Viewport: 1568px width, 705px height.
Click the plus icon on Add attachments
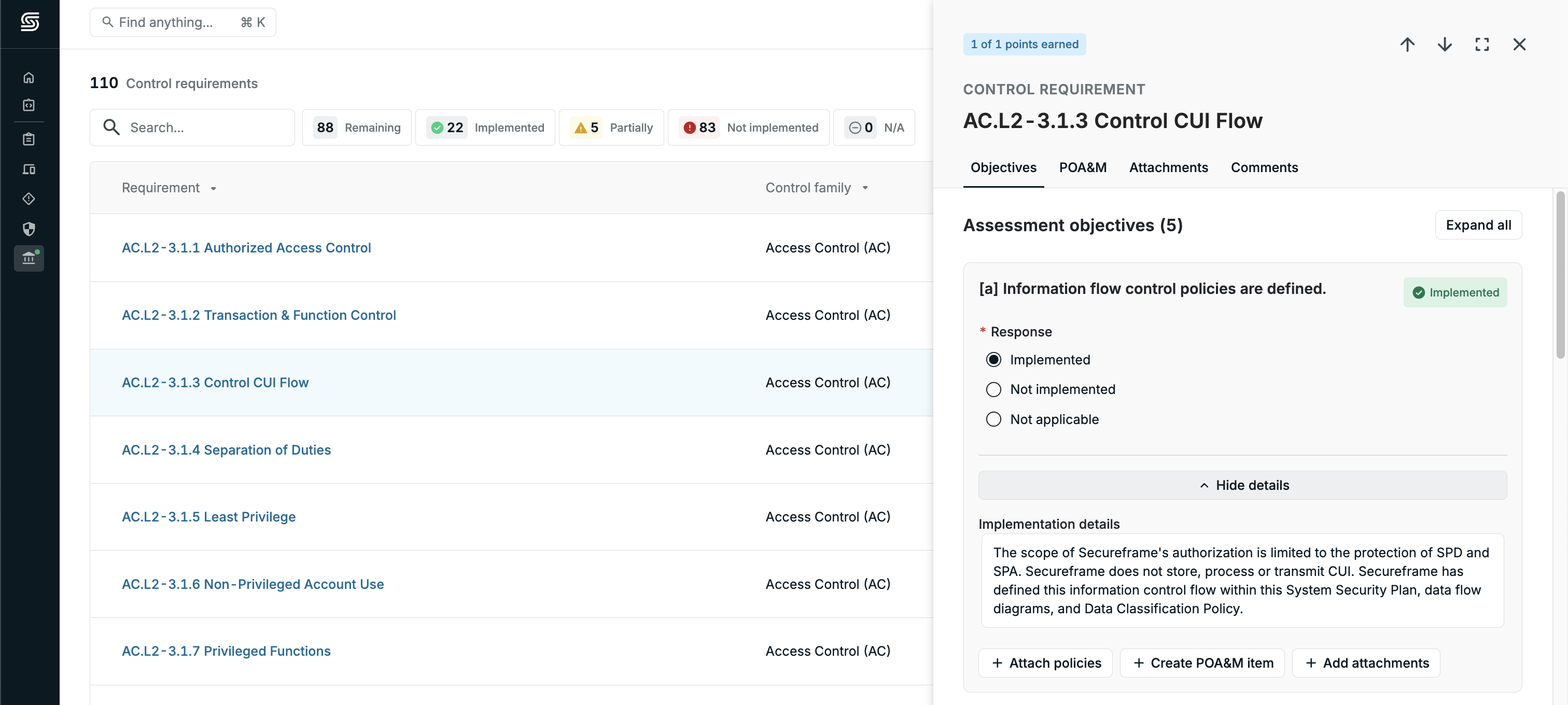pyautogui.click(x=1310, y=663)
